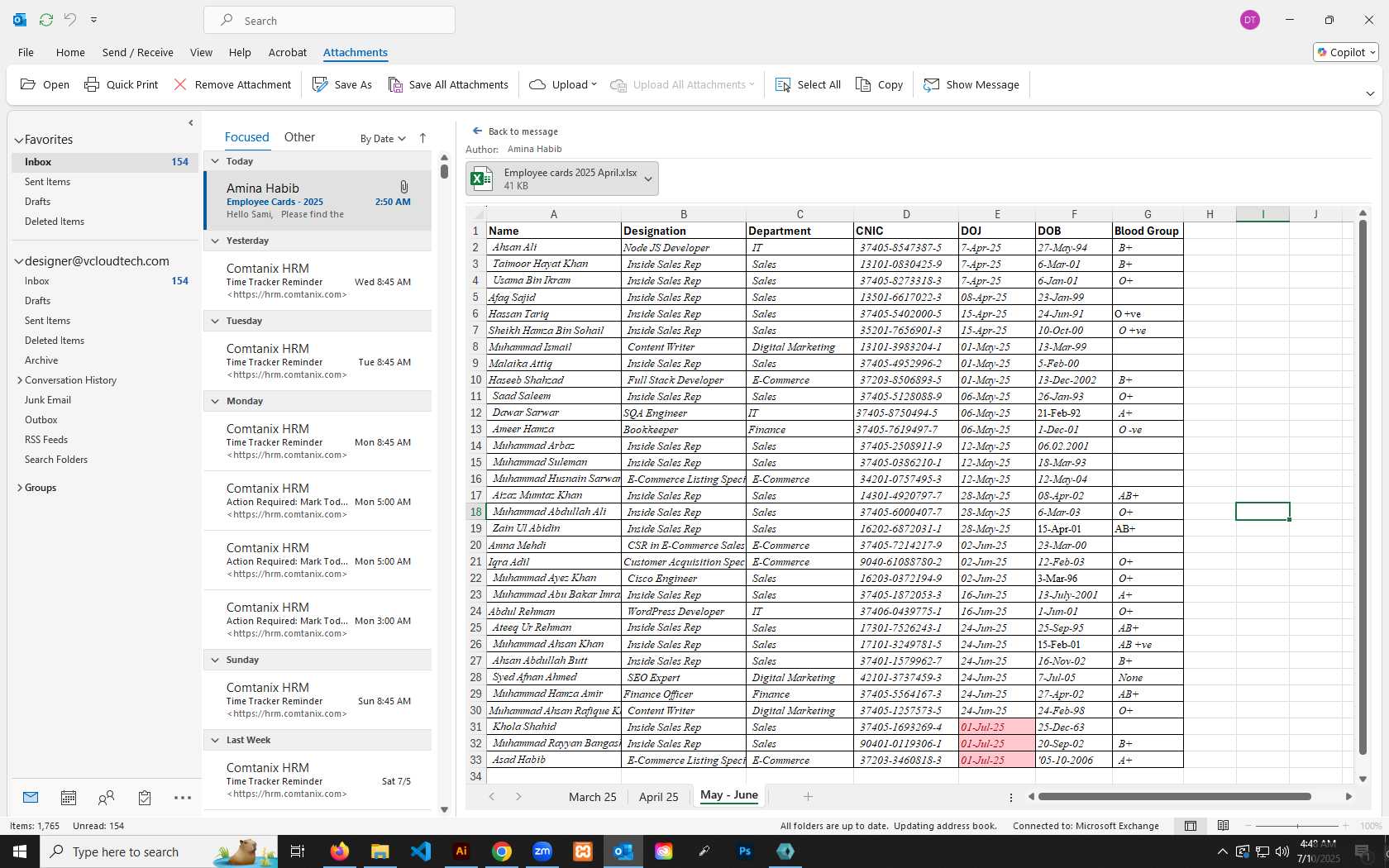Open the View ribbon tab
1389x868 pixels.
click(201, 52)
